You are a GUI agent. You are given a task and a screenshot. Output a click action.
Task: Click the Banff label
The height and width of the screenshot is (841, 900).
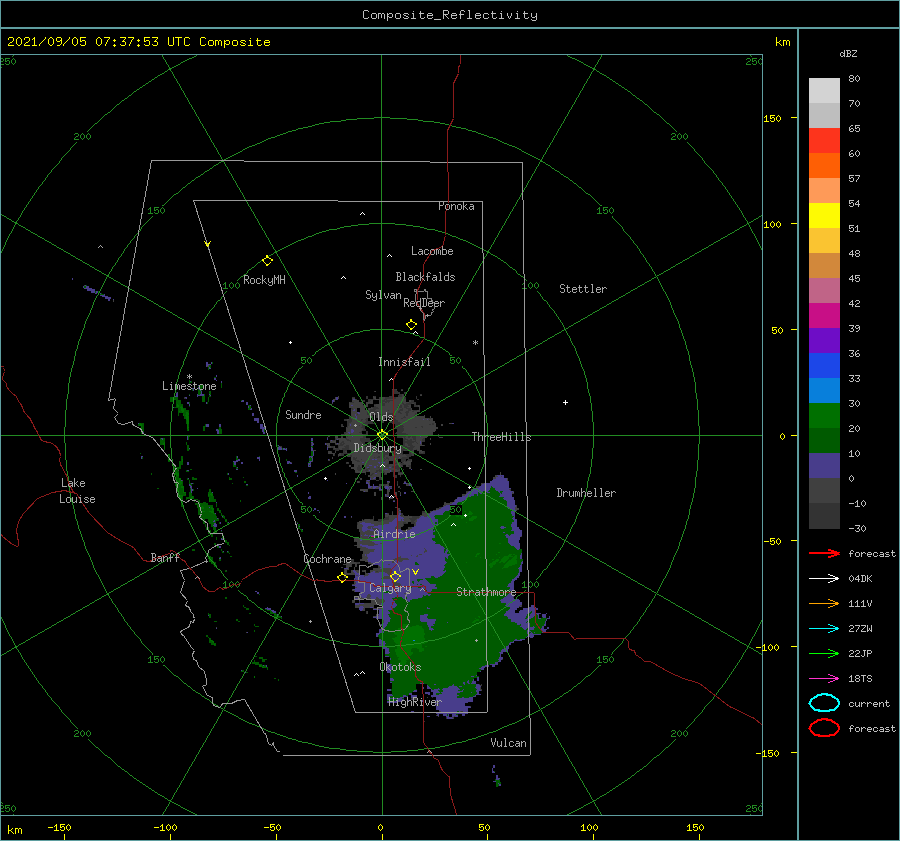pos(165,557)
